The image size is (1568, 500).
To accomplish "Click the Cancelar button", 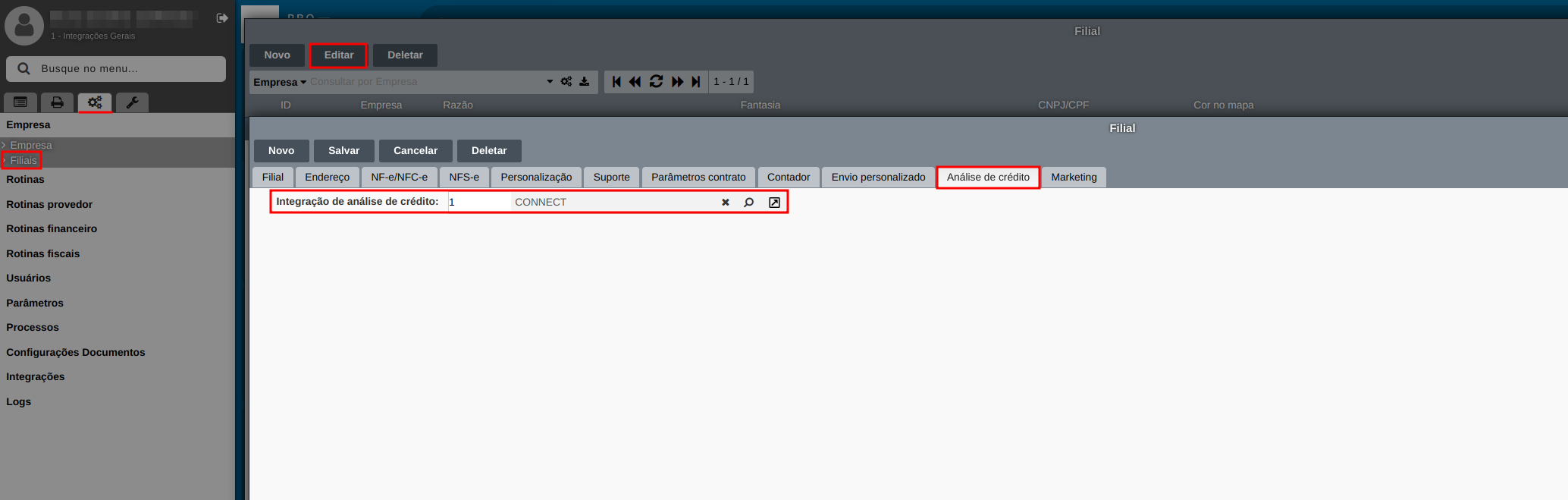I will [415, 151].
